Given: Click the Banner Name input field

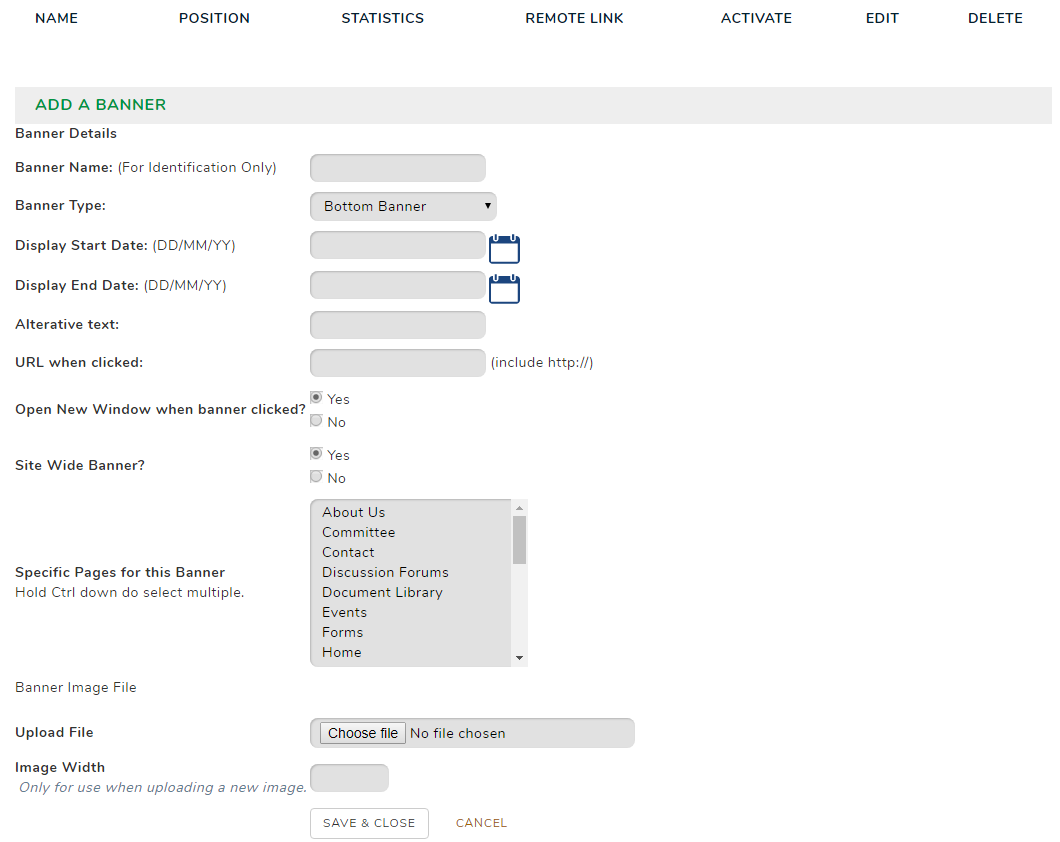Looking at the screenshot, I should (x=397, y=167).
